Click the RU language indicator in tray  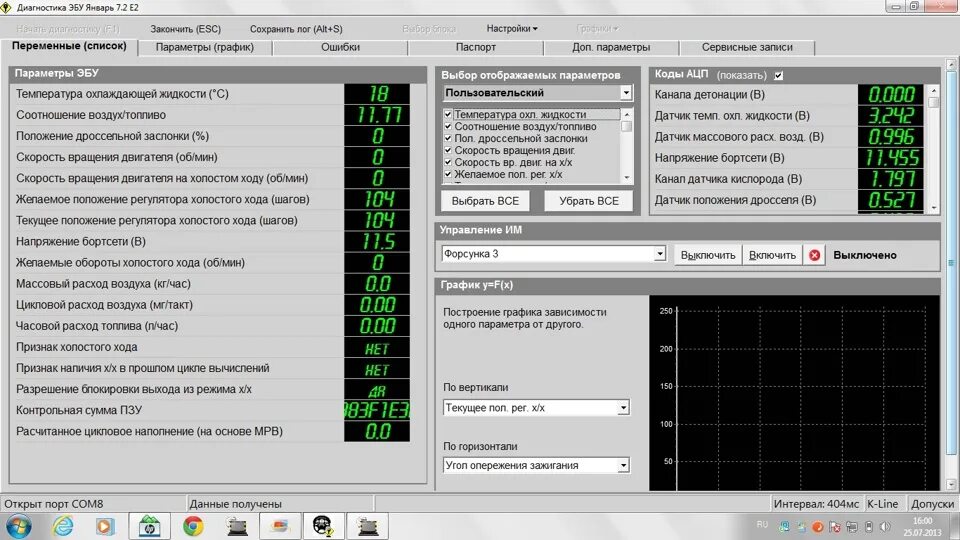click(x=762, y=525)
